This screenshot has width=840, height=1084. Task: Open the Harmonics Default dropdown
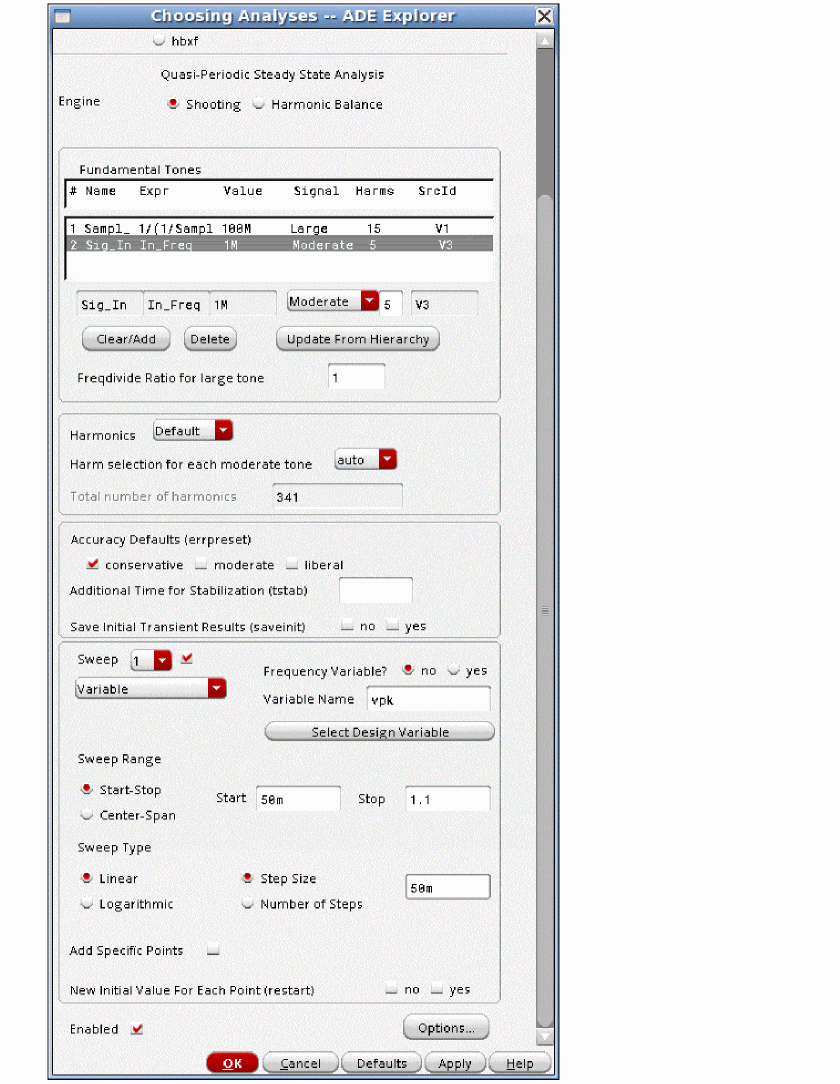(223, 431)
